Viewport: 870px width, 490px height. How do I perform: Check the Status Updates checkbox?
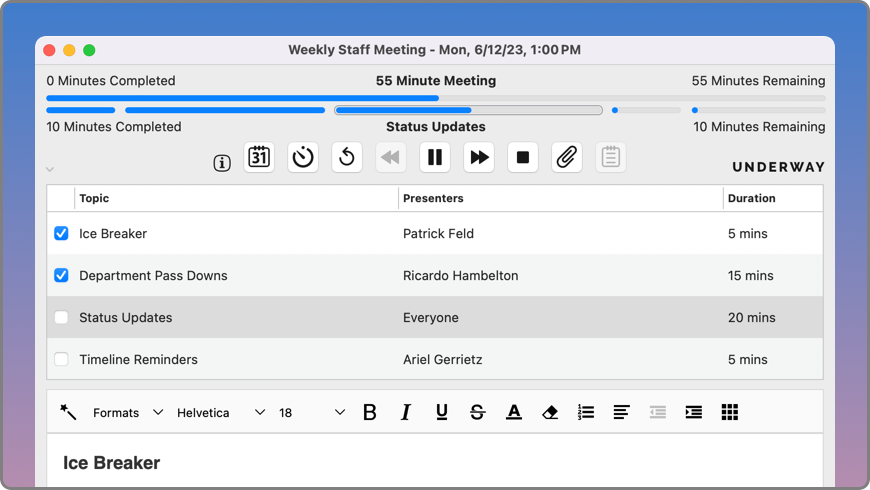tap(61, 317)
